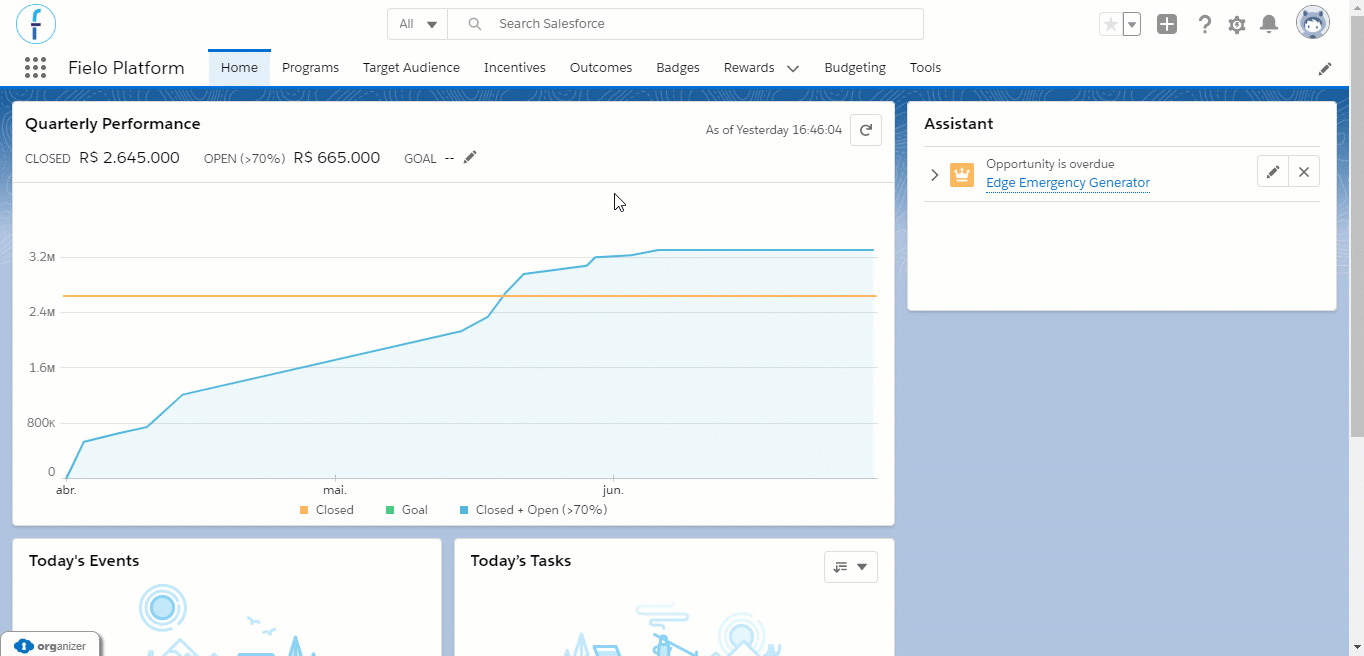Viewport: 1364px width, 656px height.
Task: View notifications bell icon
Action: 1269,24
